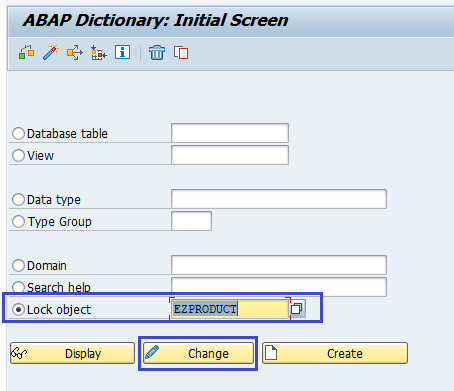The image size is (454, 391).
Task: Click the Create button
Action: [x=335, y=353]
